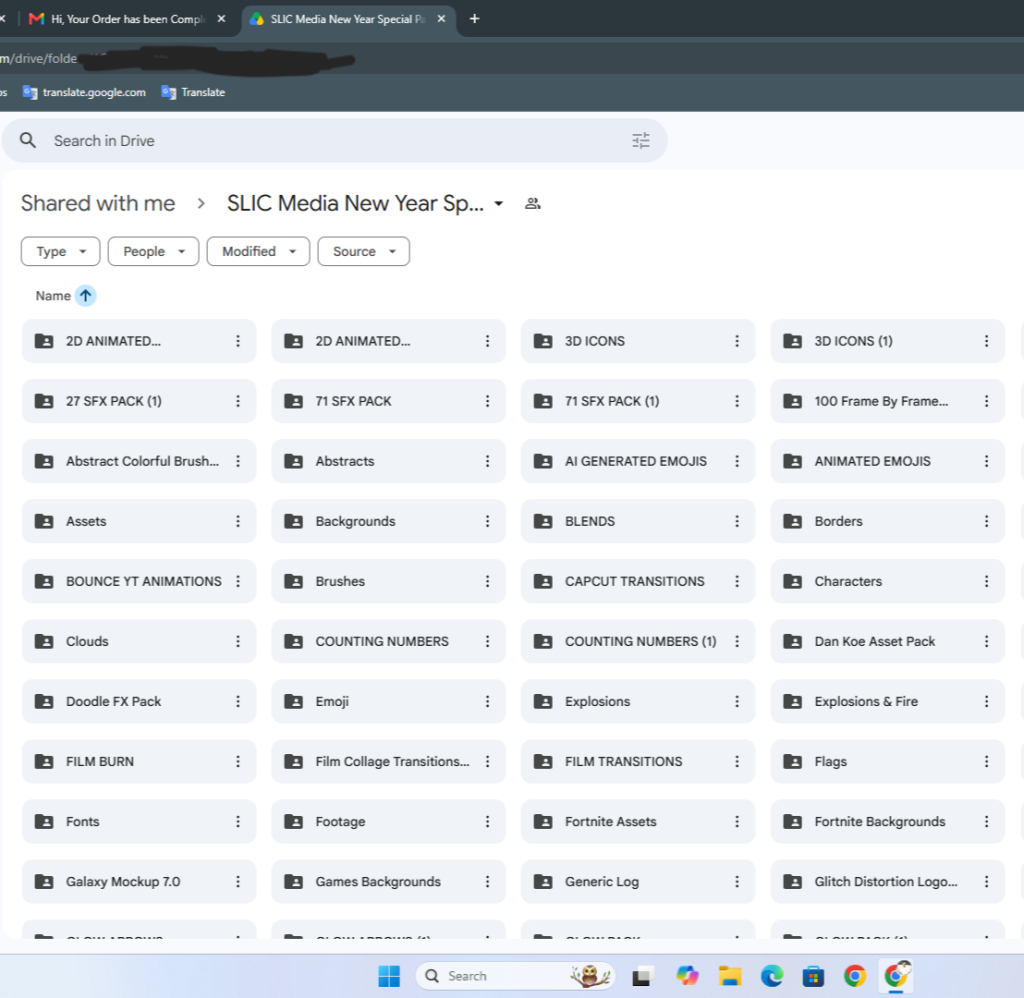
Task: Click the Name column header
Action: pyautogui.click(x=53, y=296)
